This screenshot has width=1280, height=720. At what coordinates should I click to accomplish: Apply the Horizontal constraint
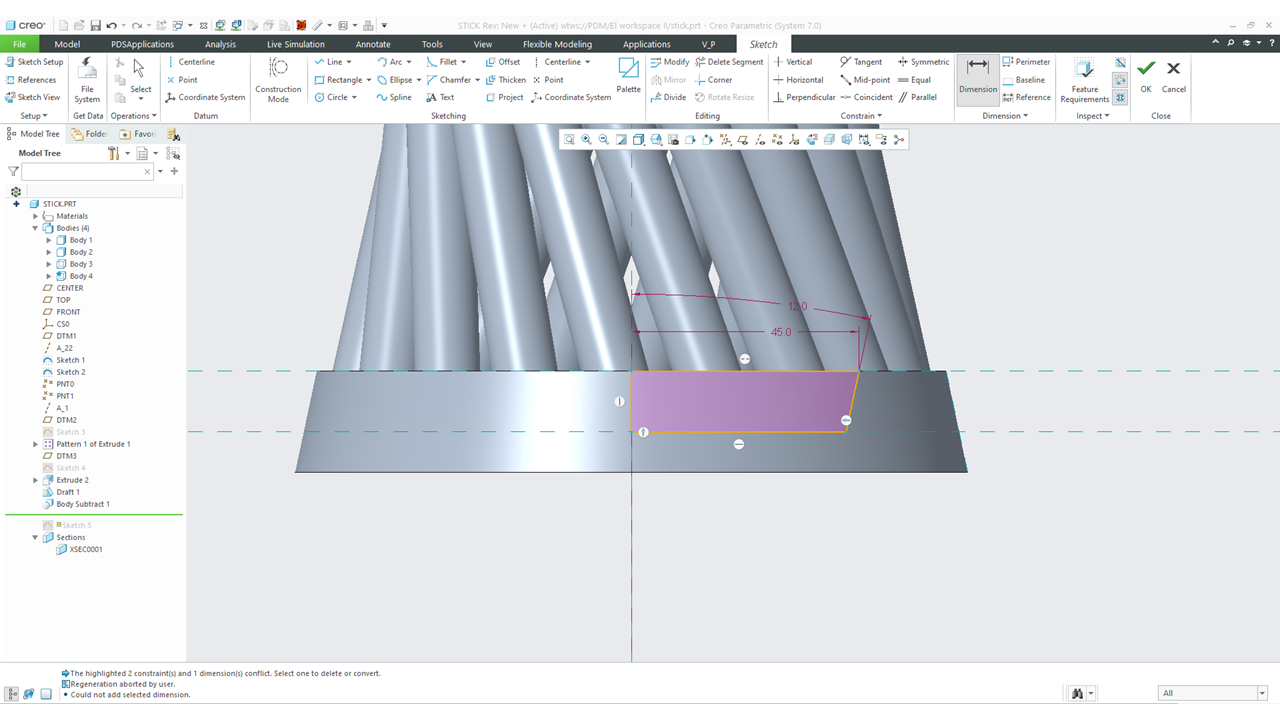pos(798,80)
